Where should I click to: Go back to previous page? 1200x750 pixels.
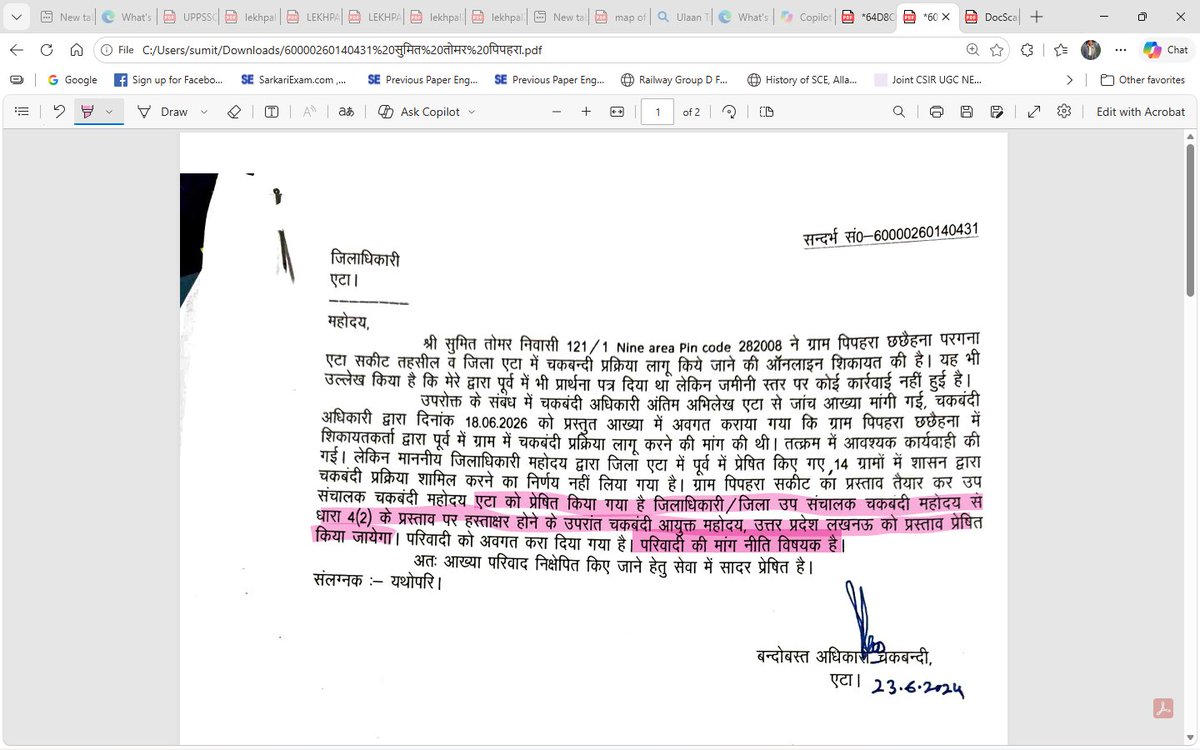click(x=18, y=49)
